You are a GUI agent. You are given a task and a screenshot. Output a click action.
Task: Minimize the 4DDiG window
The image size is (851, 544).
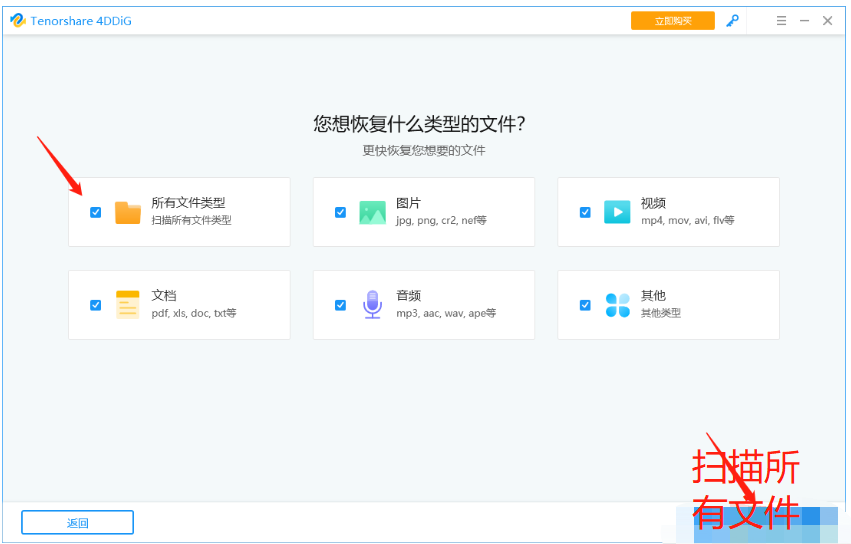[x=804, y=21]
